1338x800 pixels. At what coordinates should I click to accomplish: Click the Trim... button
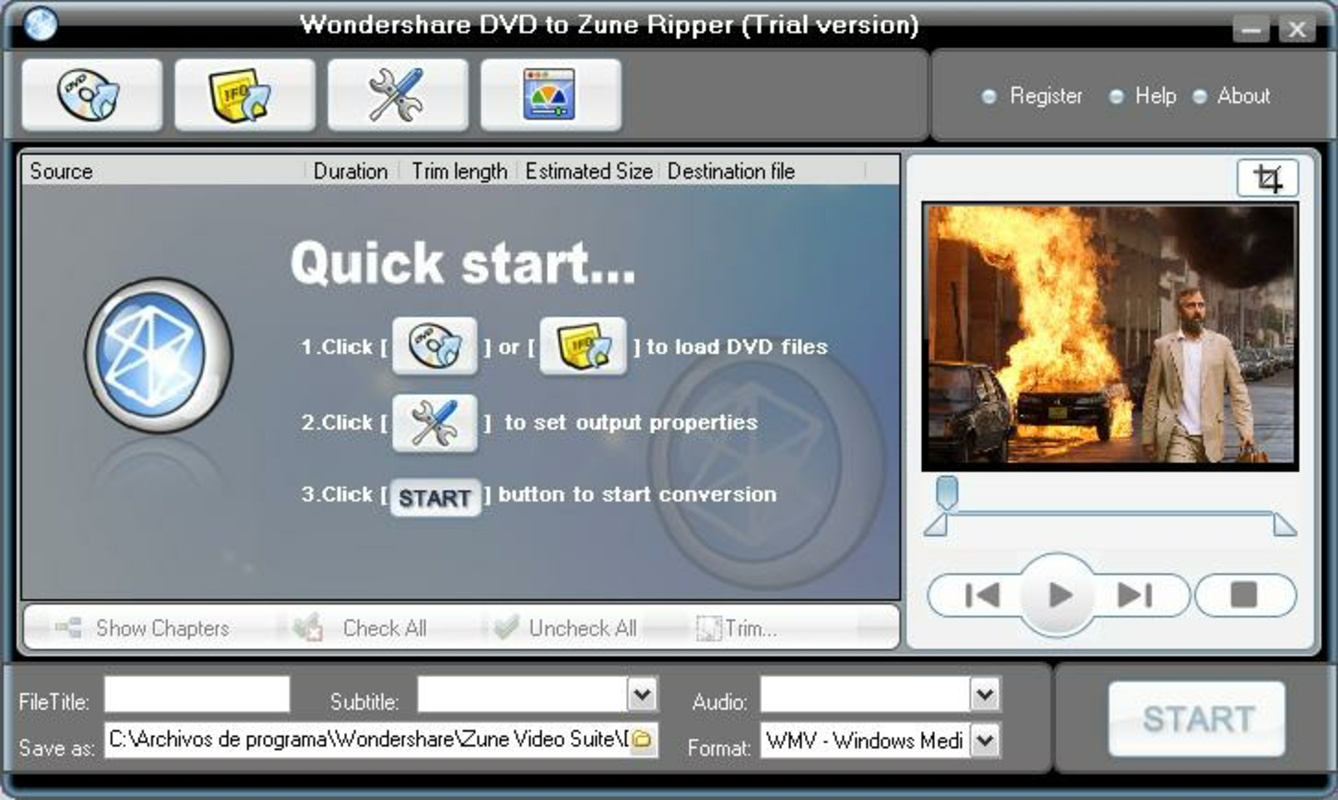(x=738, y=628)
